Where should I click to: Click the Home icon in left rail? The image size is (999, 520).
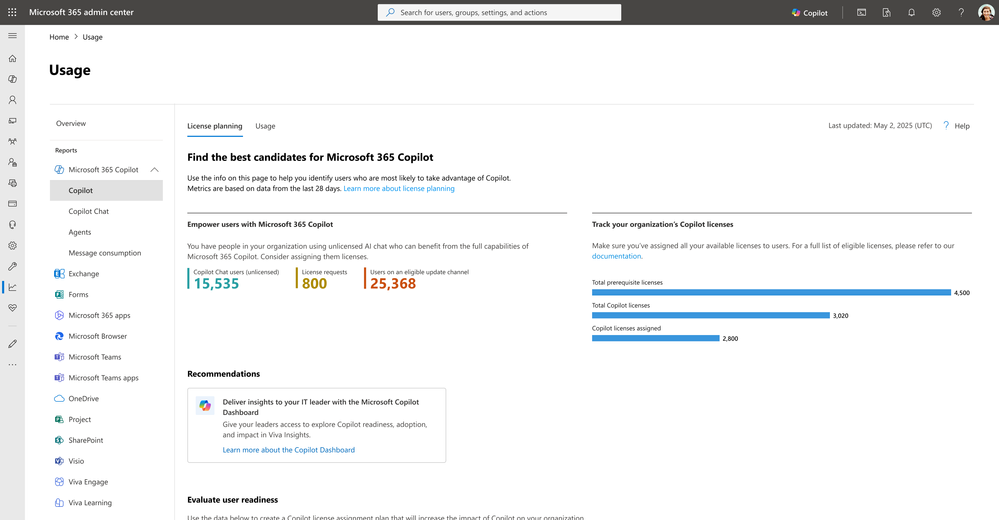tap(12, 58)
